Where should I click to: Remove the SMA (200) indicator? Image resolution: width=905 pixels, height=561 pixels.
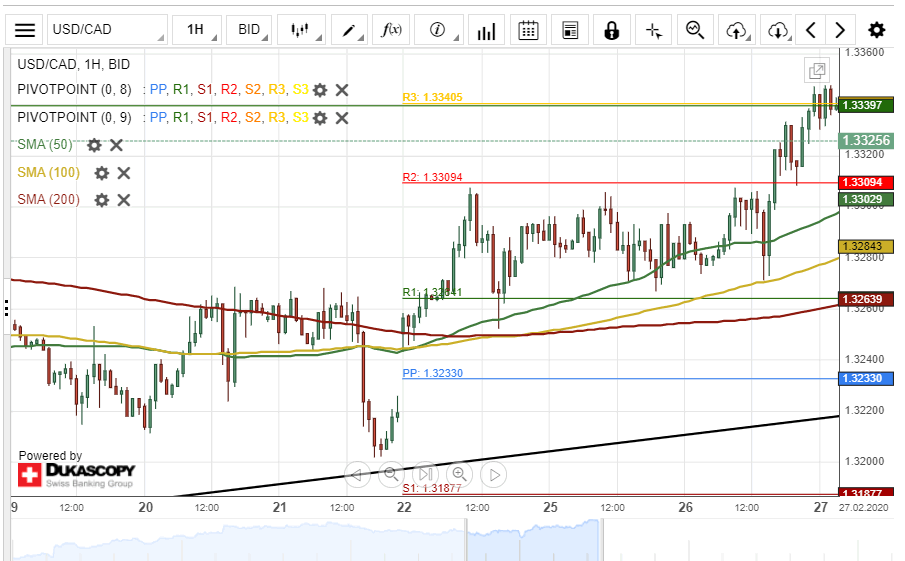click(124, 200)
